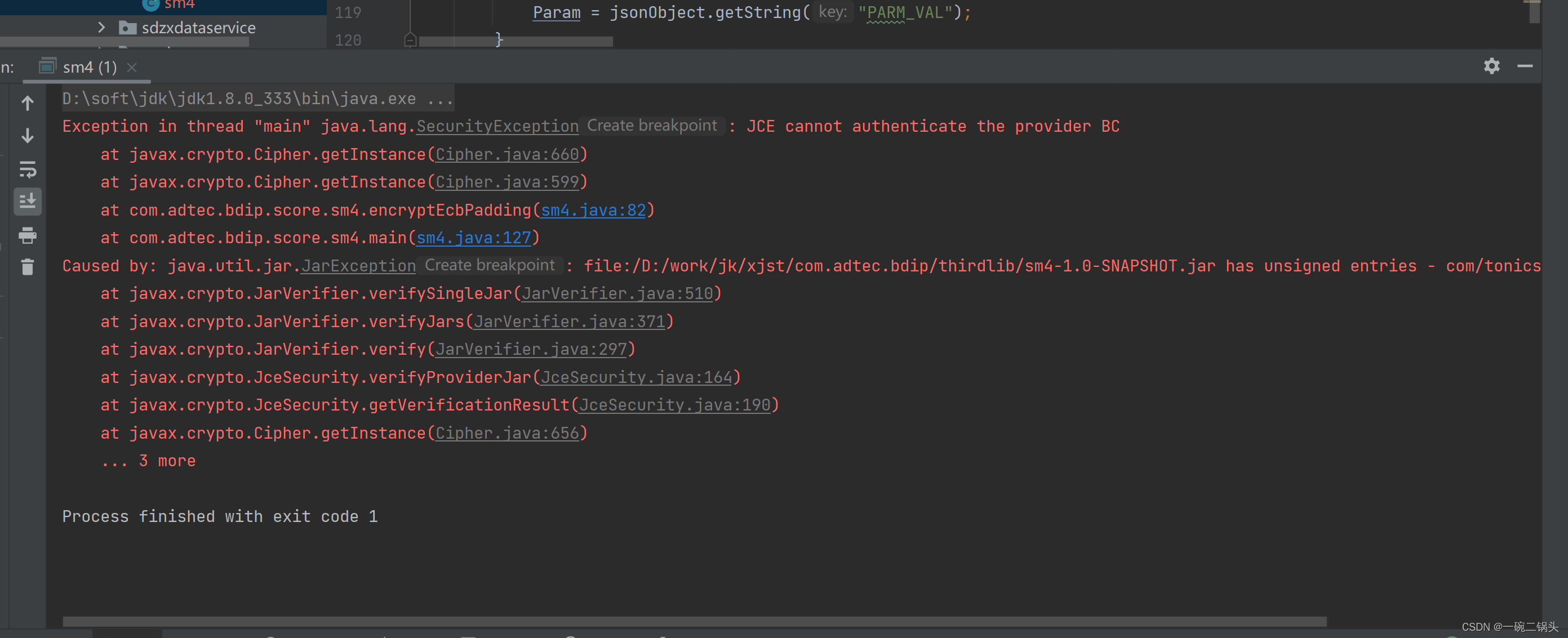Open the run console settings gear
1568x638 pixels.
(x=1492, y=66)
